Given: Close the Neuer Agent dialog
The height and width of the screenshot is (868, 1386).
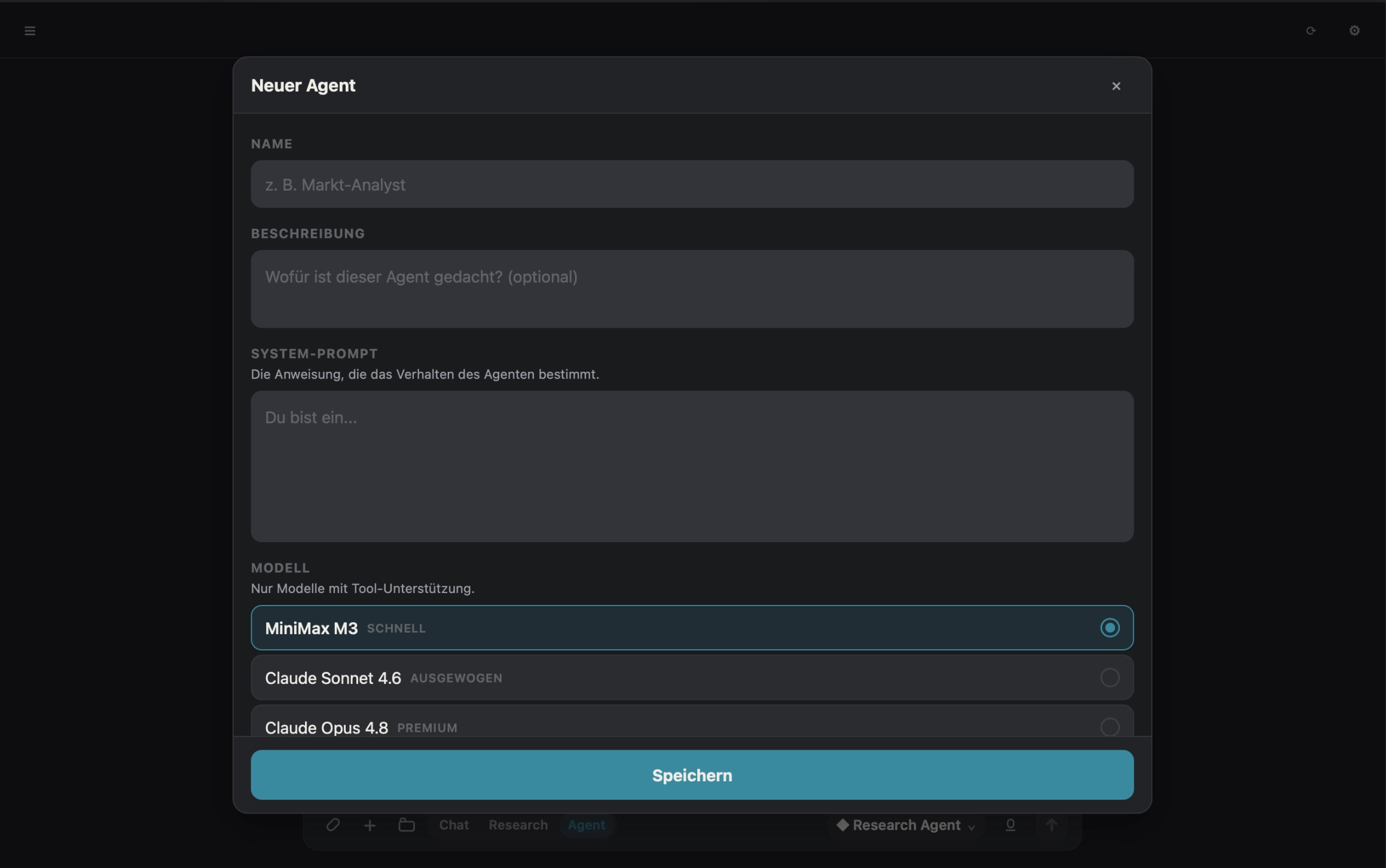Looking at the screenshot, I should [x=1116, y=86].
